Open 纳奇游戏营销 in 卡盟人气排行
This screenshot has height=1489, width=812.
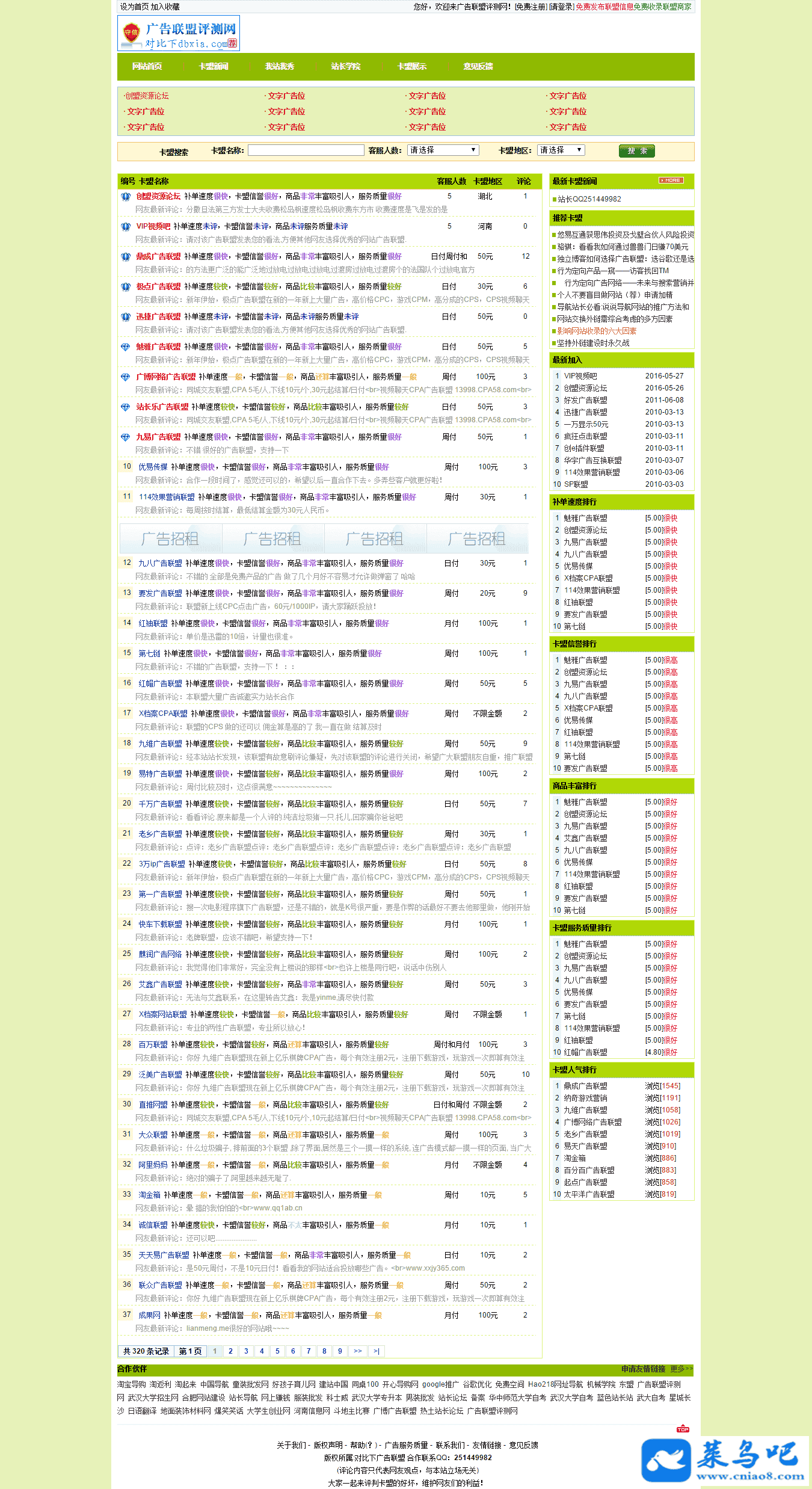[x=585, y=1098]
